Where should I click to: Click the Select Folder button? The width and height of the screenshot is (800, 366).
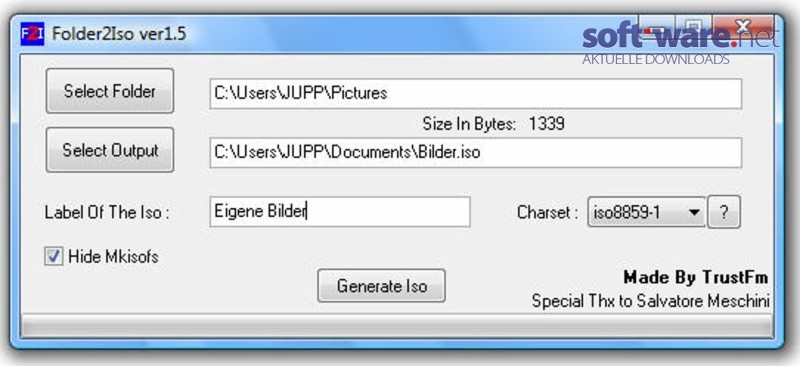(x=110, y=91)
